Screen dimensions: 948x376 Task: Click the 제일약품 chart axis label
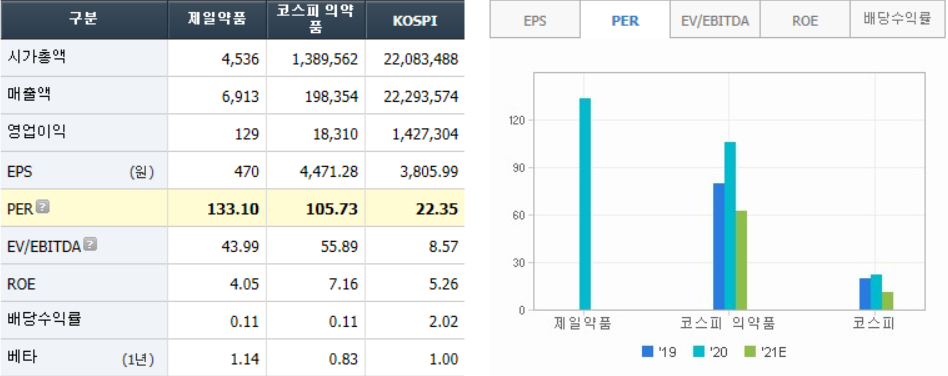[583, 324]
